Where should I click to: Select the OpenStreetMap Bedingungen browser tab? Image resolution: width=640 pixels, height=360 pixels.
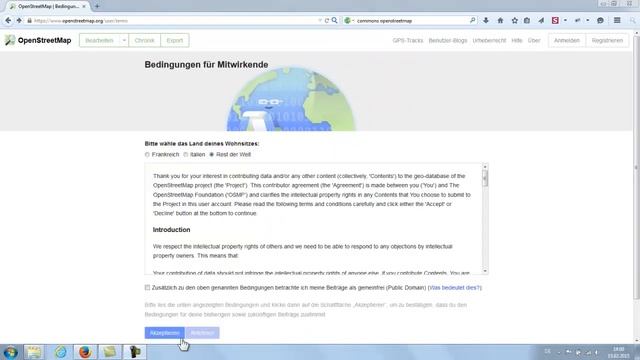click(x=47, y=6)
